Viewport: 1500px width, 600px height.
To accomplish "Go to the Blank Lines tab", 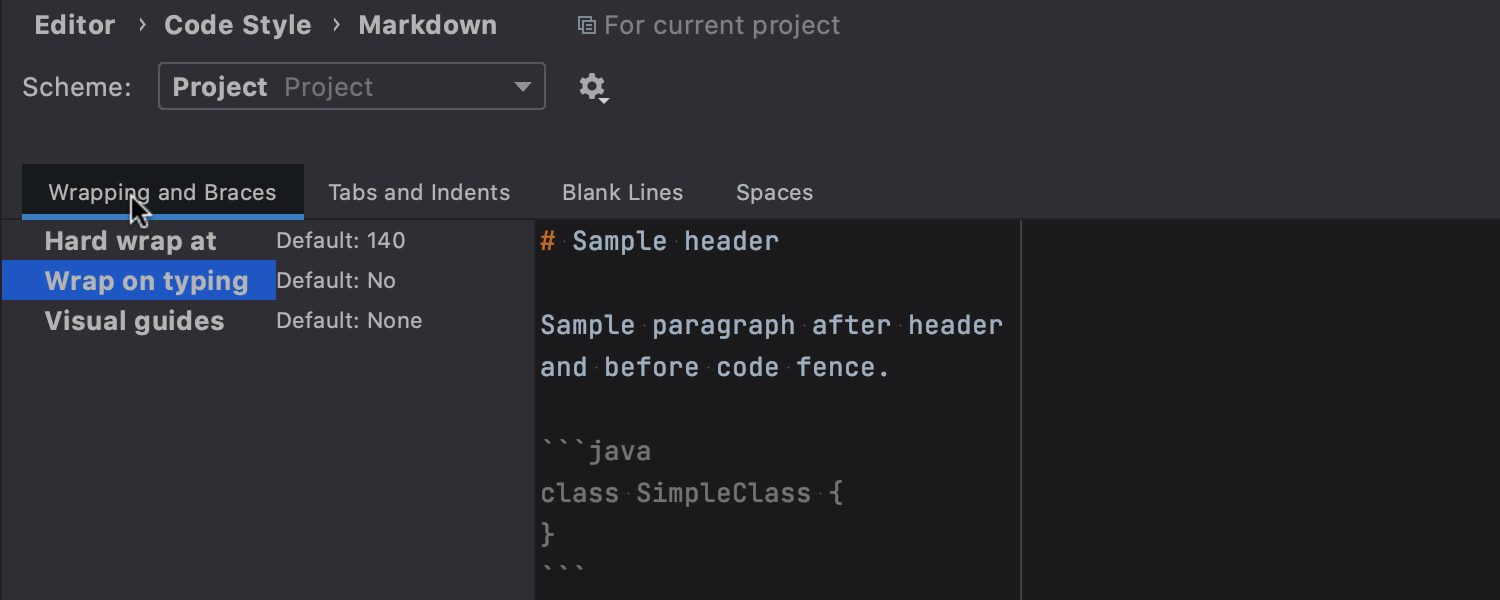I will (x=623, y=192).
